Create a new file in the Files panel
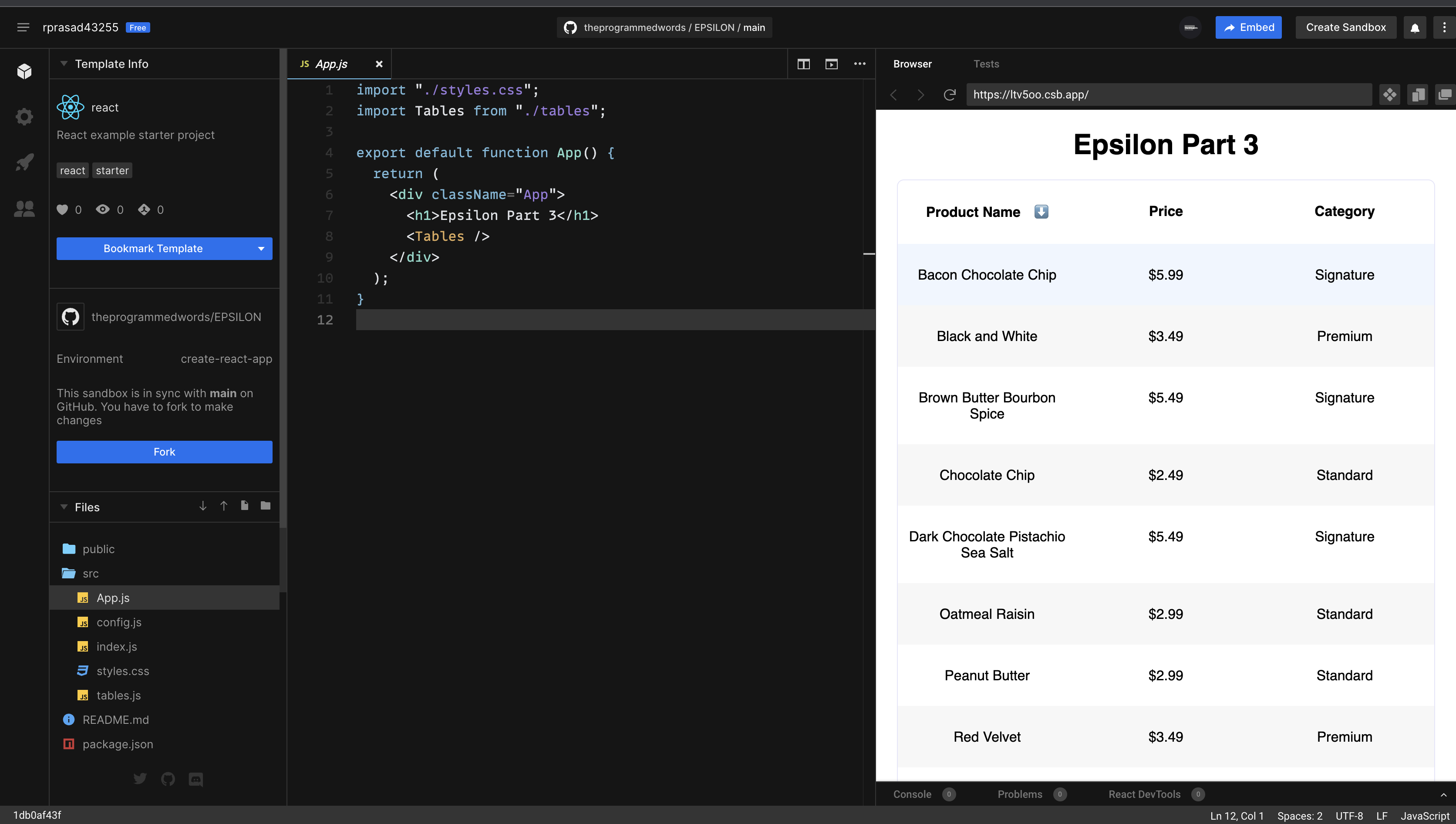The height and width of the screenshot is (824, 1456). 244,506
